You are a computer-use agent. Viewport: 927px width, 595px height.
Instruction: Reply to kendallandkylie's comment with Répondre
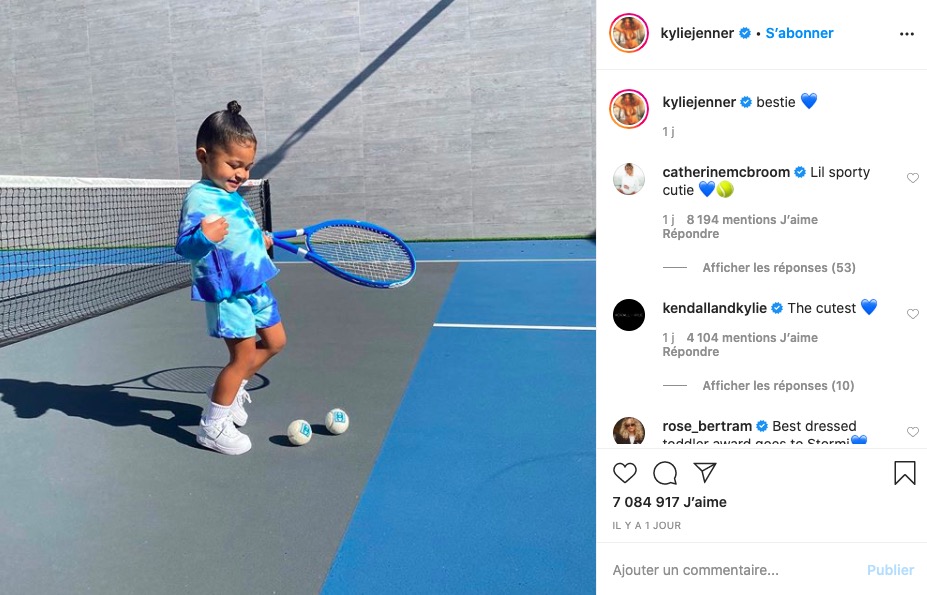pos(691,352)
